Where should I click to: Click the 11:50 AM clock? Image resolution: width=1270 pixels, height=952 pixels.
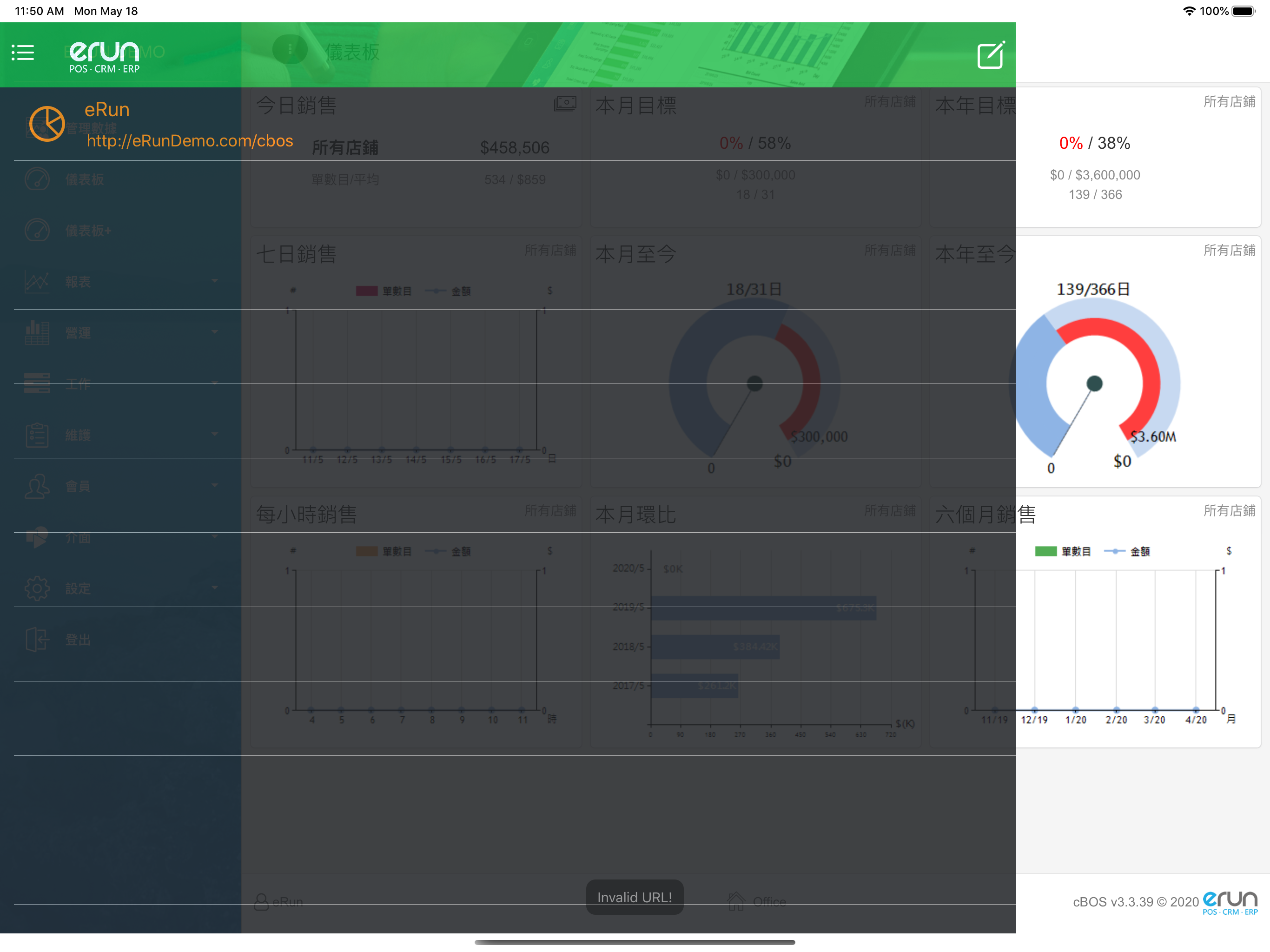click(39, 11)
